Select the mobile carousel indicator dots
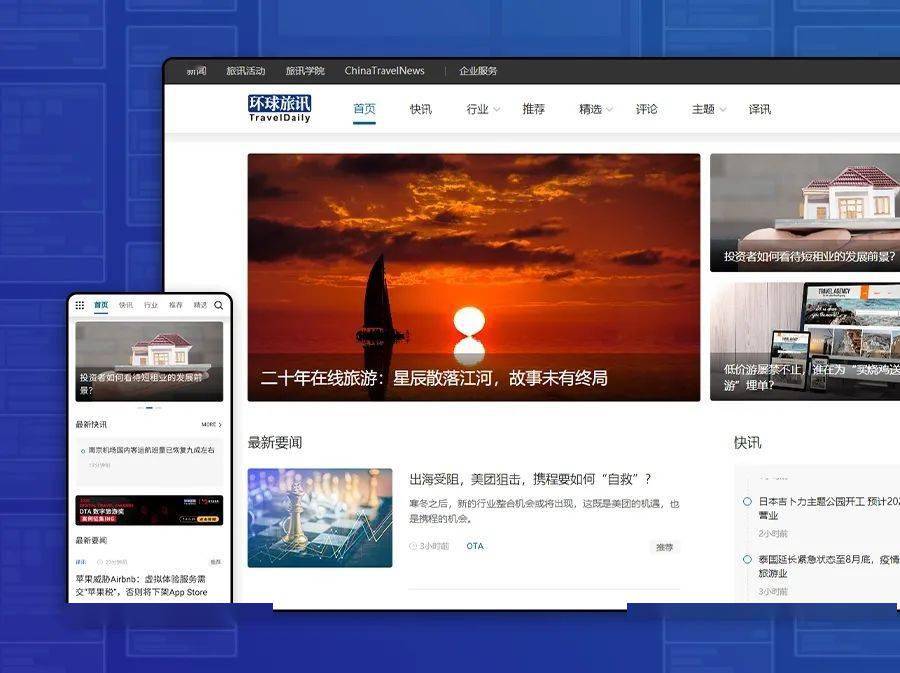Screen dimensions: 900x673 149,408
